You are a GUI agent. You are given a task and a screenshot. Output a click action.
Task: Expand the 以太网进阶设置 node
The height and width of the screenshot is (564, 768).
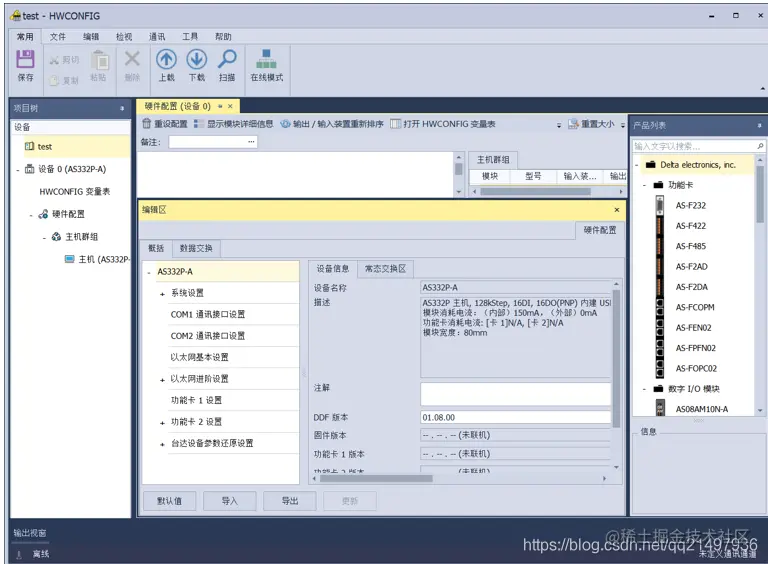coord(162,380)
